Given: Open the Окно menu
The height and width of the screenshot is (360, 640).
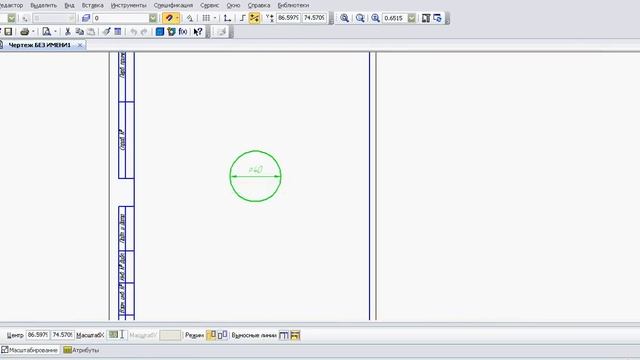Looking at the screenshot, I should (x=233, y=6).
